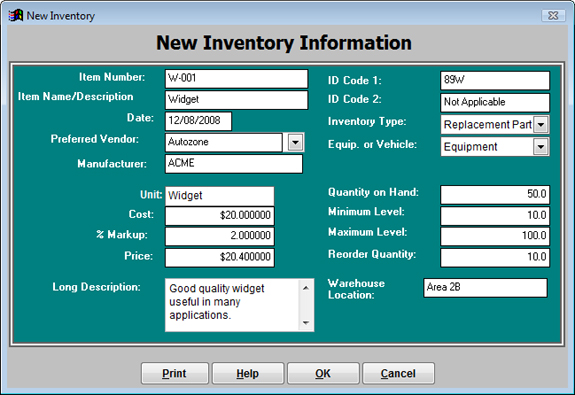Click the "Inventory Type:" label

367,121
